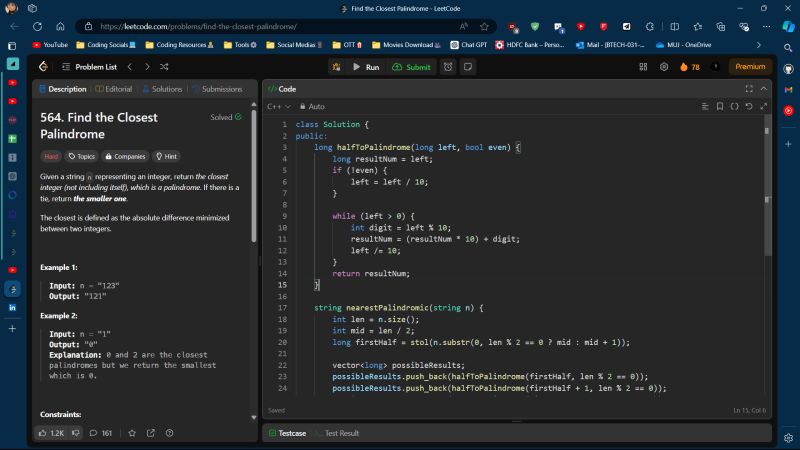The image size is (800, 450).
Task: Open the Testcase tab
Action: click(x=287, y=433)
